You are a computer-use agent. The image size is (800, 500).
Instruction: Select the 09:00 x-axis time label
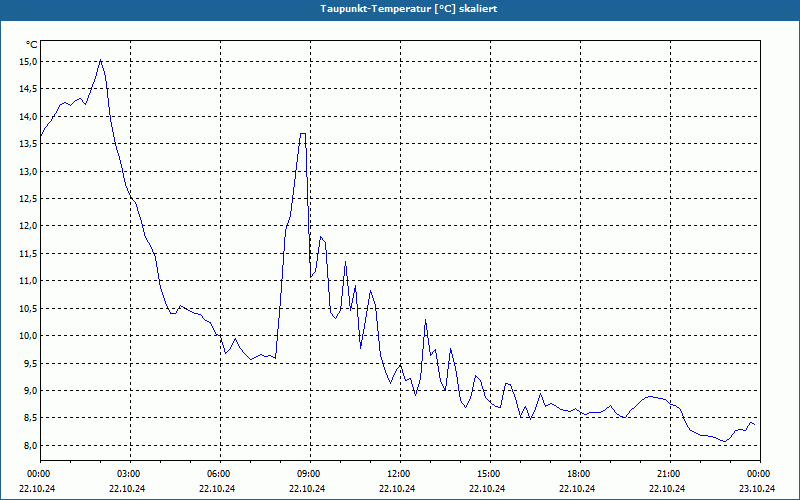click(x=308, y=474)
